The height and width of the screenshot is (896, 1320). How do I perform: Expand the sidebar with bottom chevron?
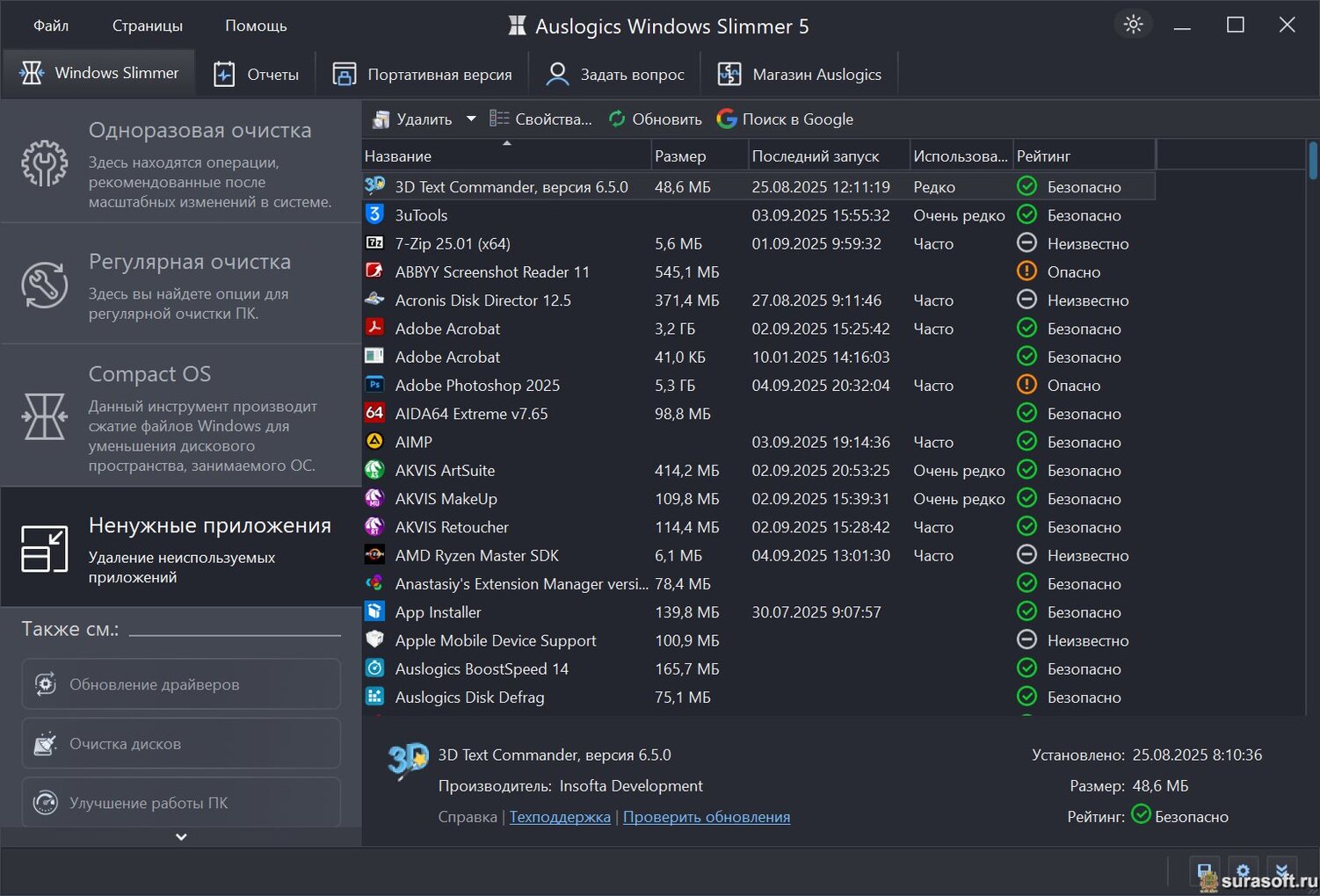[181, 837]
